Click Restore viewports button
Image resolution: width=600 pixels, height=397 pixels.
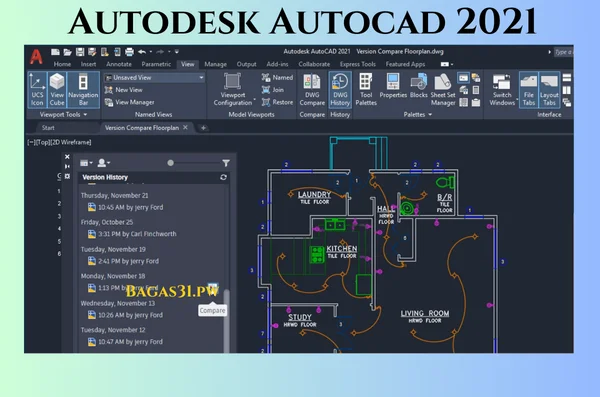point(277,102)
